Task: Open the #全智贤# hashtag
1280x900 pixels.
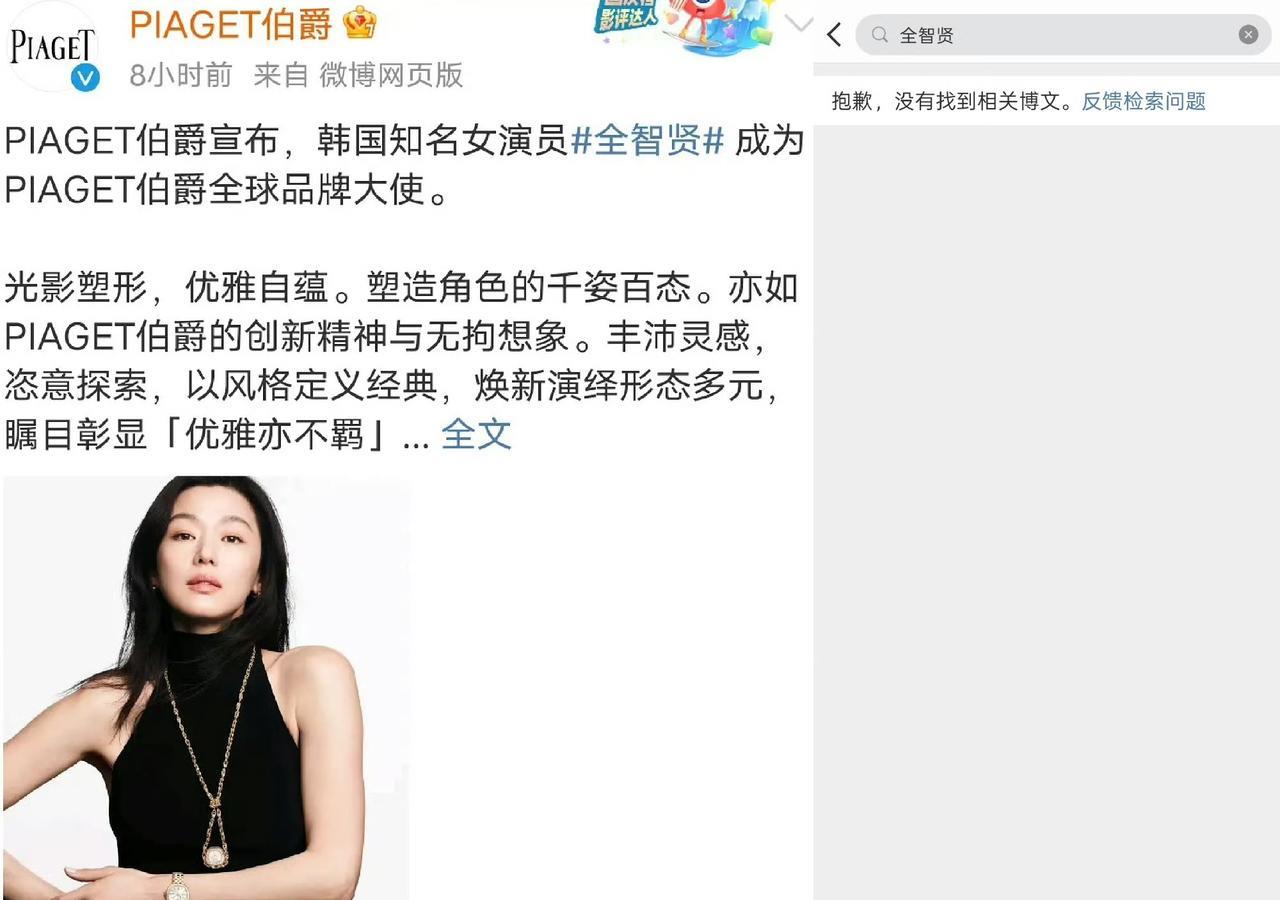Action: coord(647,142)
